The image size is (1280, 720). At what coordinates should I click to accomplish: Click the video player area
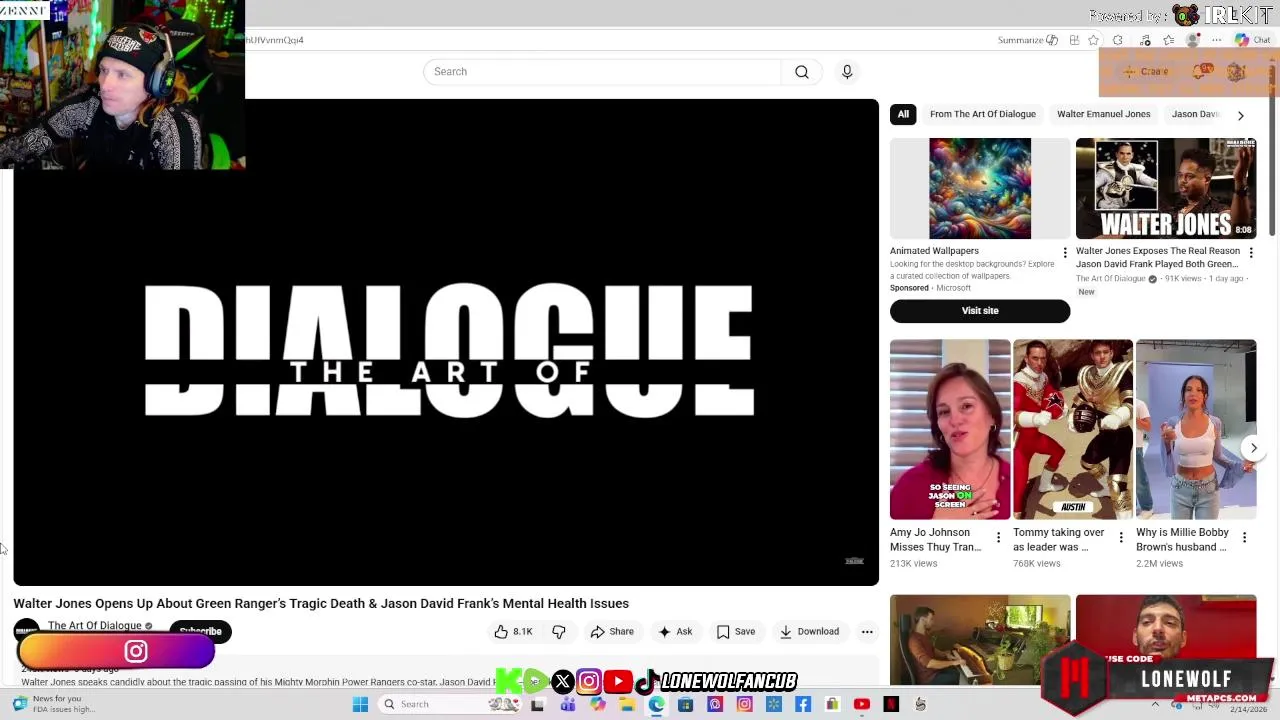point(446,342)
